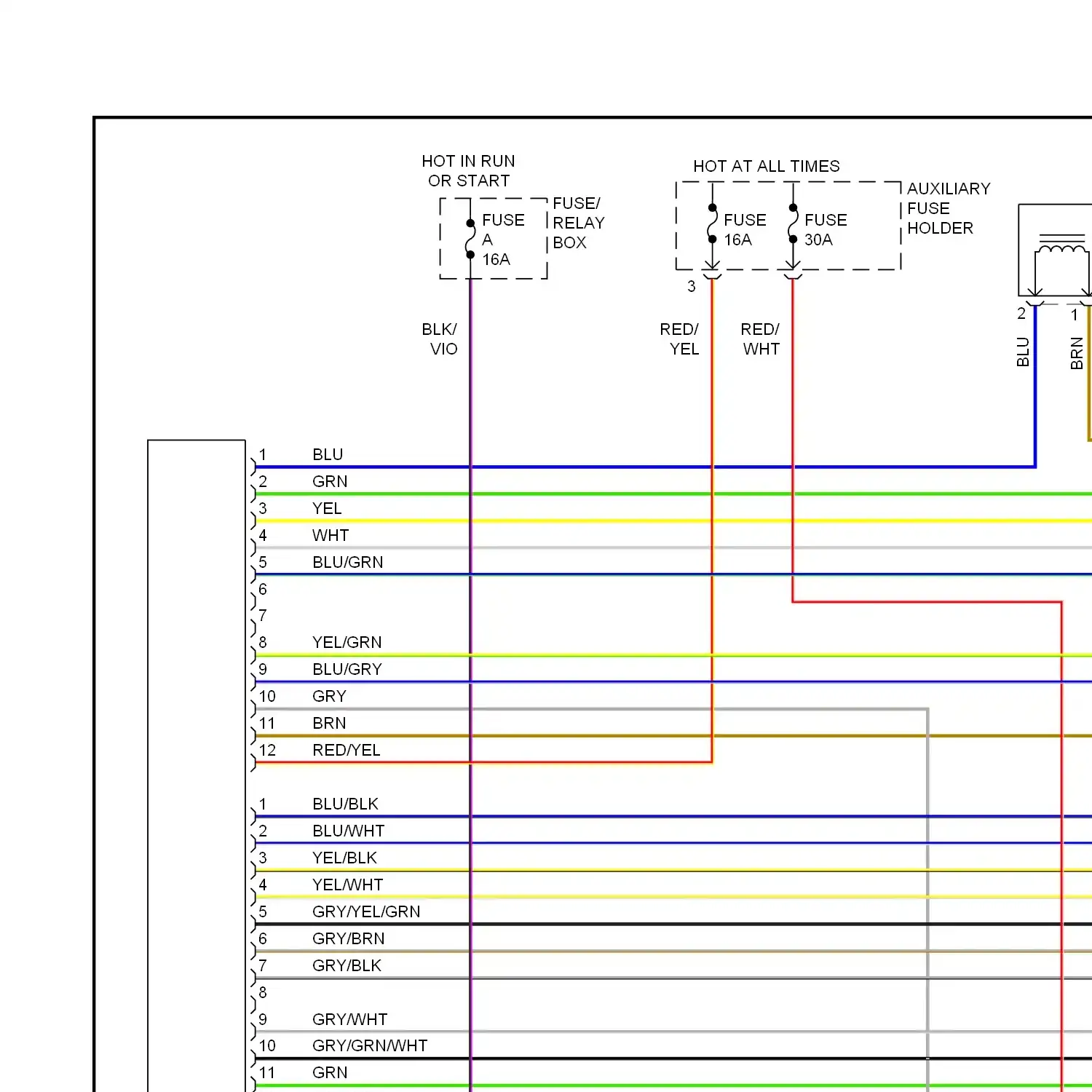Click the FUSE/RELAY BOX label
Image resolution: width=1092 pixels, height=1092 pixels.
pos(578,223)
